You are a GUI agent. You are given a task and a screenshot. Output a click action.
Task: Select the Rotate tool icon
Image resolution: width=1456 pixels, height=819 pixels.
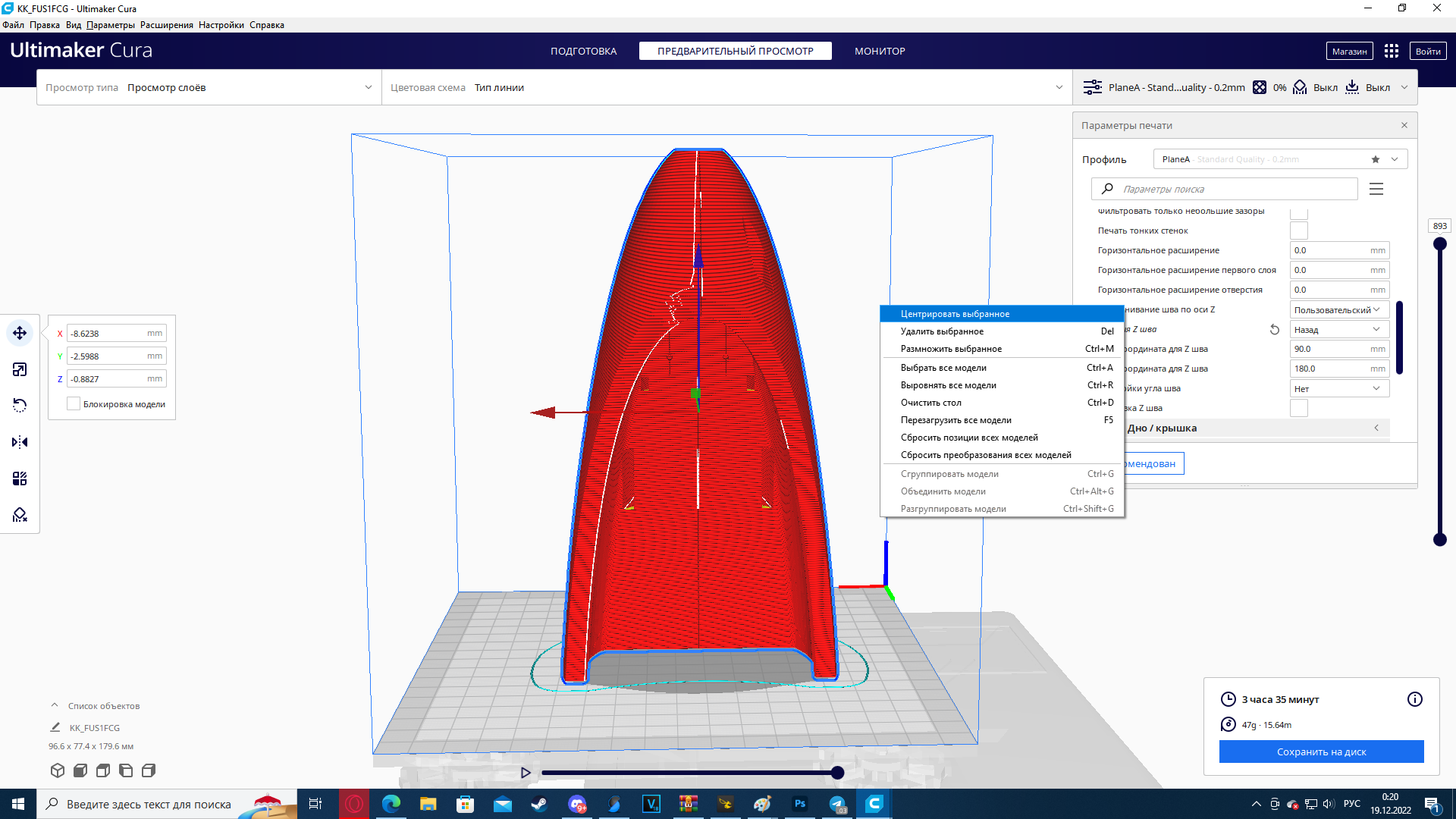tap(20, 406)
